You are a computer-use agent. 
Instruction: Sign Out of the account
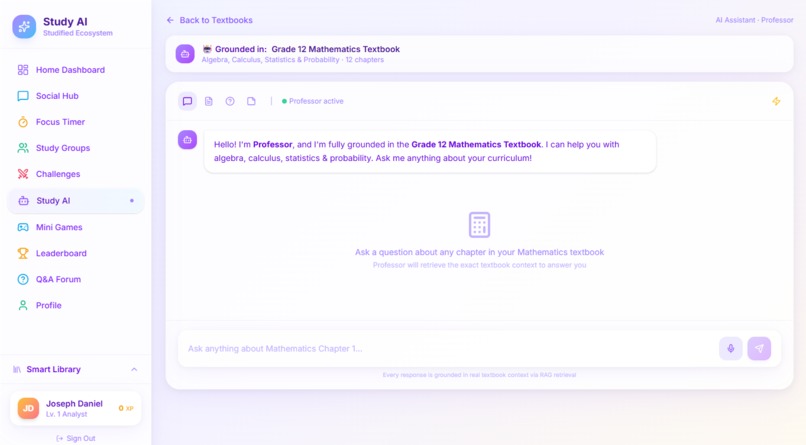click(x=76, y=438)
